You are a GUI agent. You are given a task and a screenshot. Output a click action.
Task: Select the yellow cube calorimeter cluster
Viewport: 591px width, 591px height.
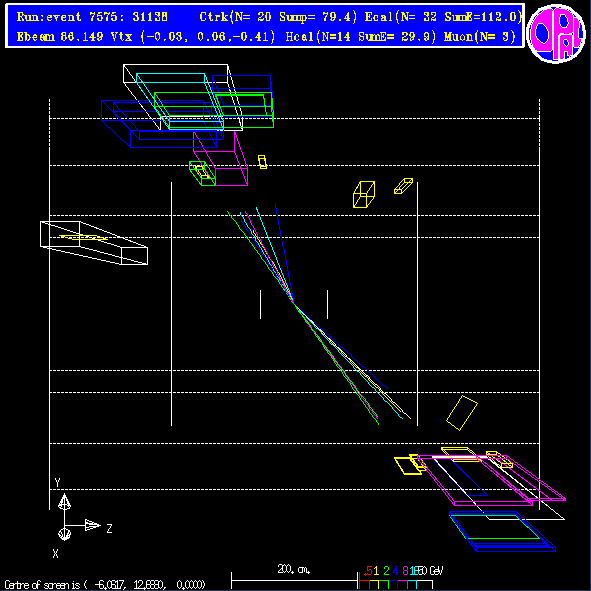(364, 194)
